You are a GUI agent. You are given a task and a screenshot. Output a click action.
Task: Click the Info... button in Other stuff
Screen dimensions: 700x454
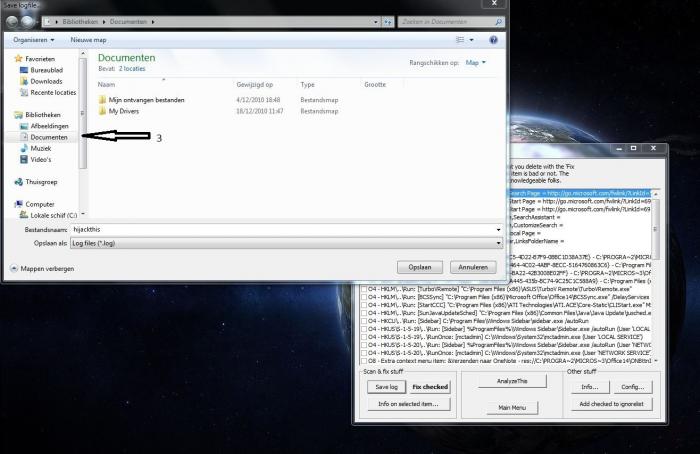590,387
